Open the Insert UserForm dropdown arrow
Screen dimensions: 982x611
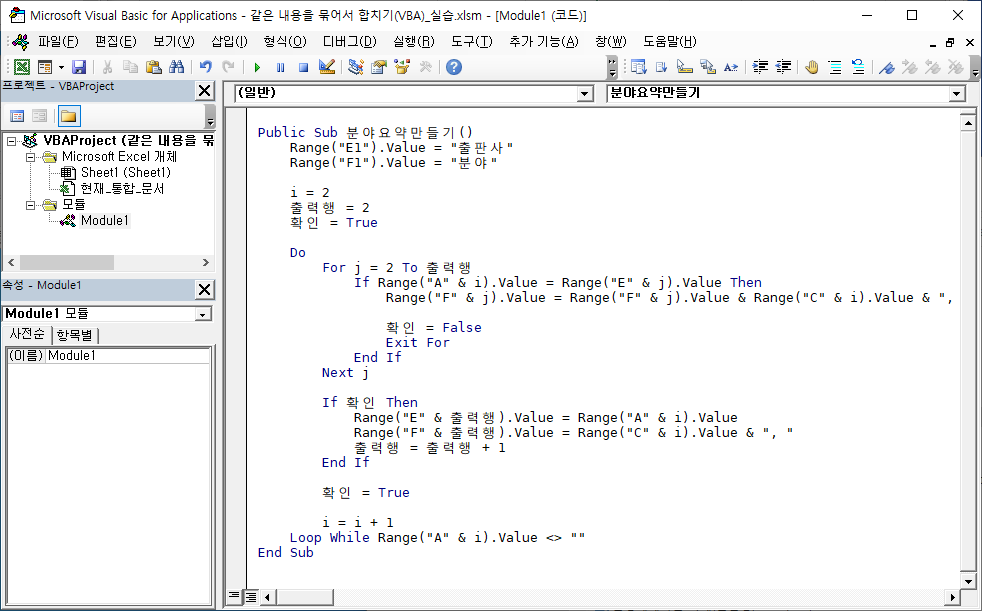60,67
